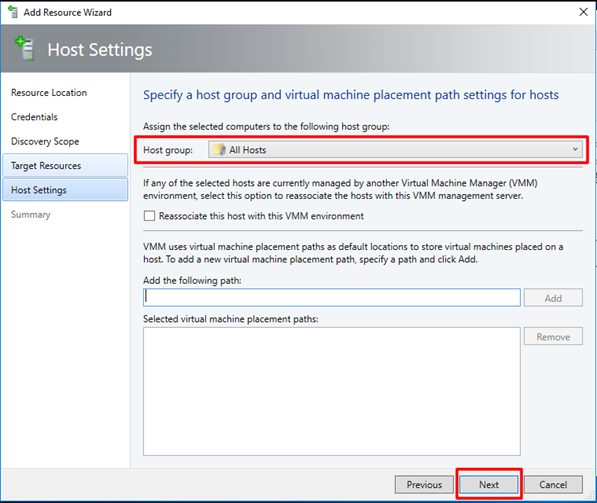Click the Previous button
The height and width of the screenshot is (503, 597).
point(424,484)
